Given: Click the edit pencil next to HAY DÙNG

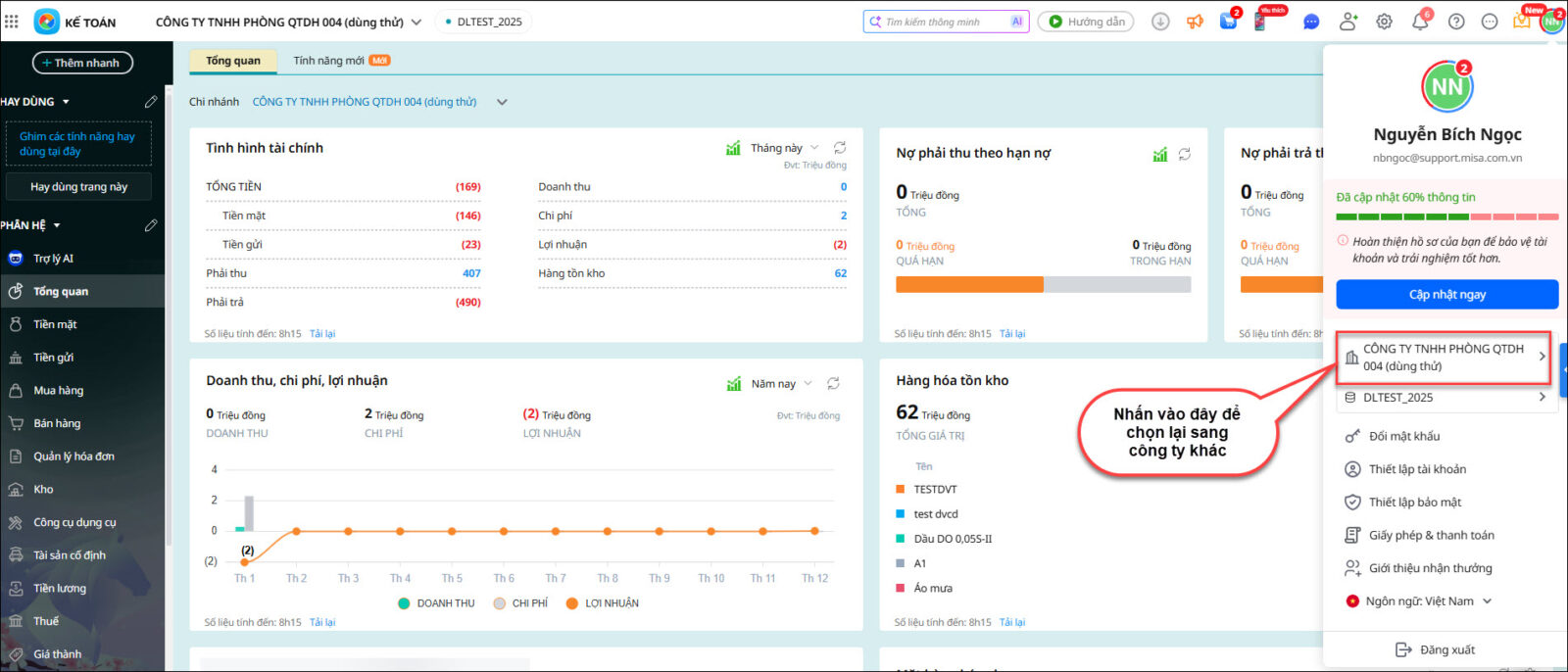Looking at the screenshot, I should tap(151, 102).
